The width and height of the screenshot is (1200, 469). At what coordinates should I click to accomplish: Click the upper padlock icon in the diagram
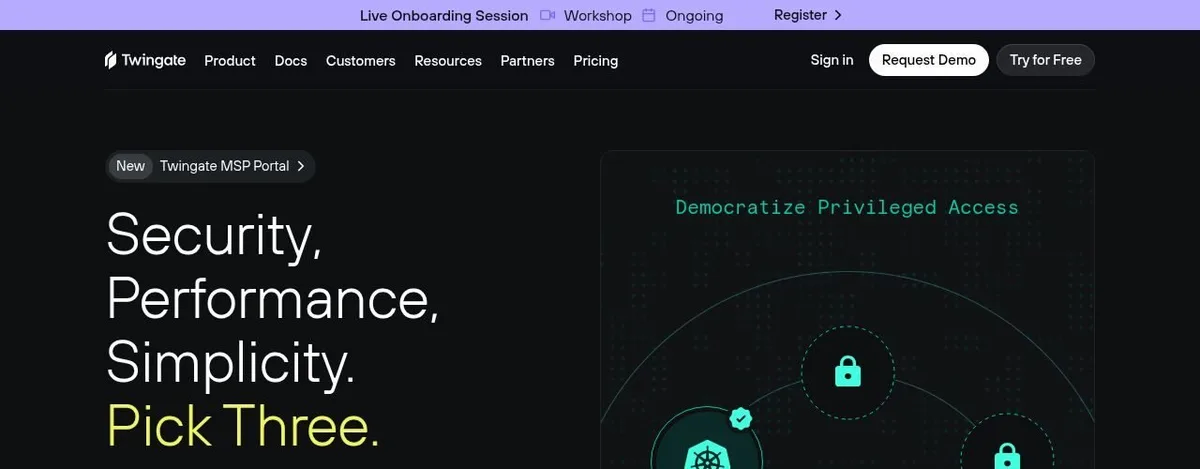848,373
